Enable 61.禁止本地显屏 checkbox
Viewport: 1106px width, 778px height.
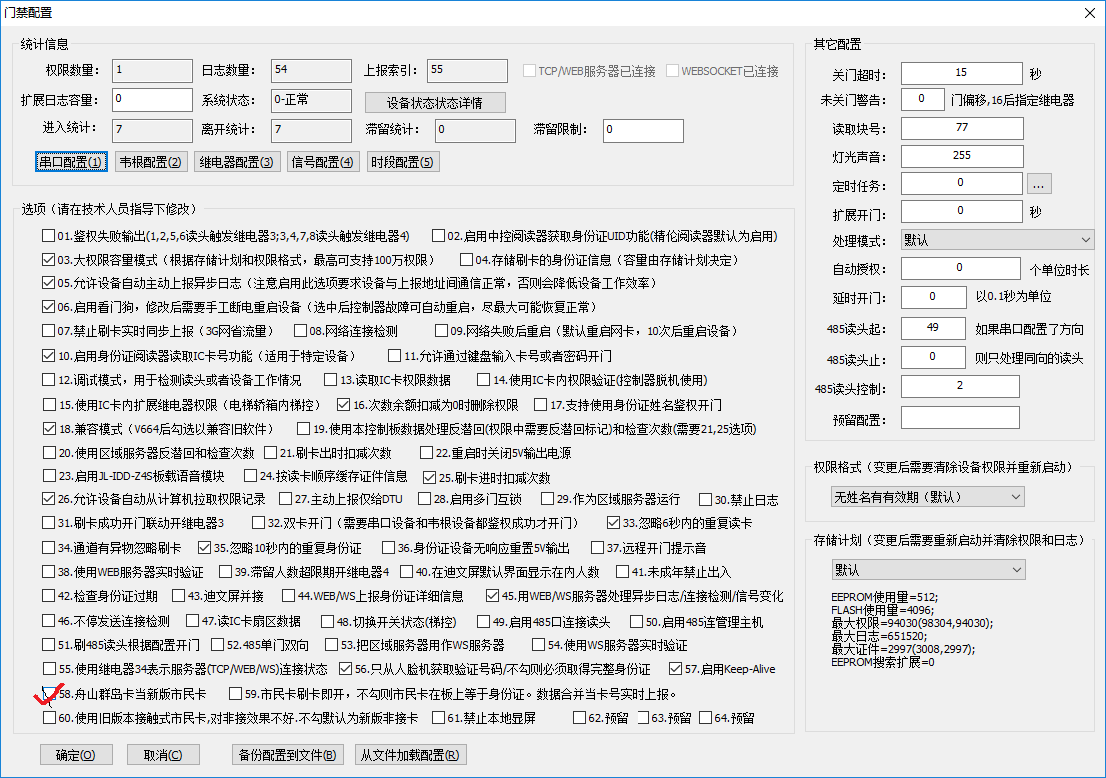pyautogui.click(x=438, y=718)
